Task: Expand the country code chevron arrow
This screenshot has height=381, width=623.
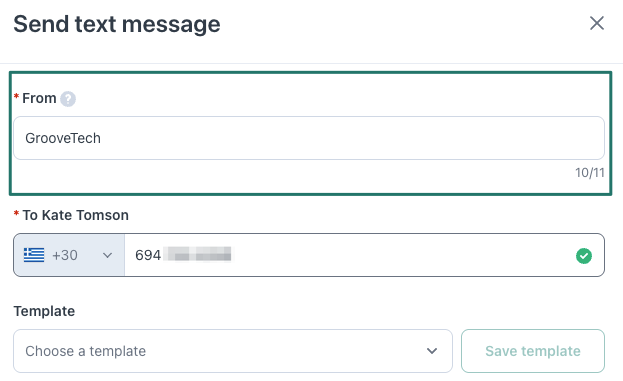Action: pyautogui.click(x=107, y=255)
